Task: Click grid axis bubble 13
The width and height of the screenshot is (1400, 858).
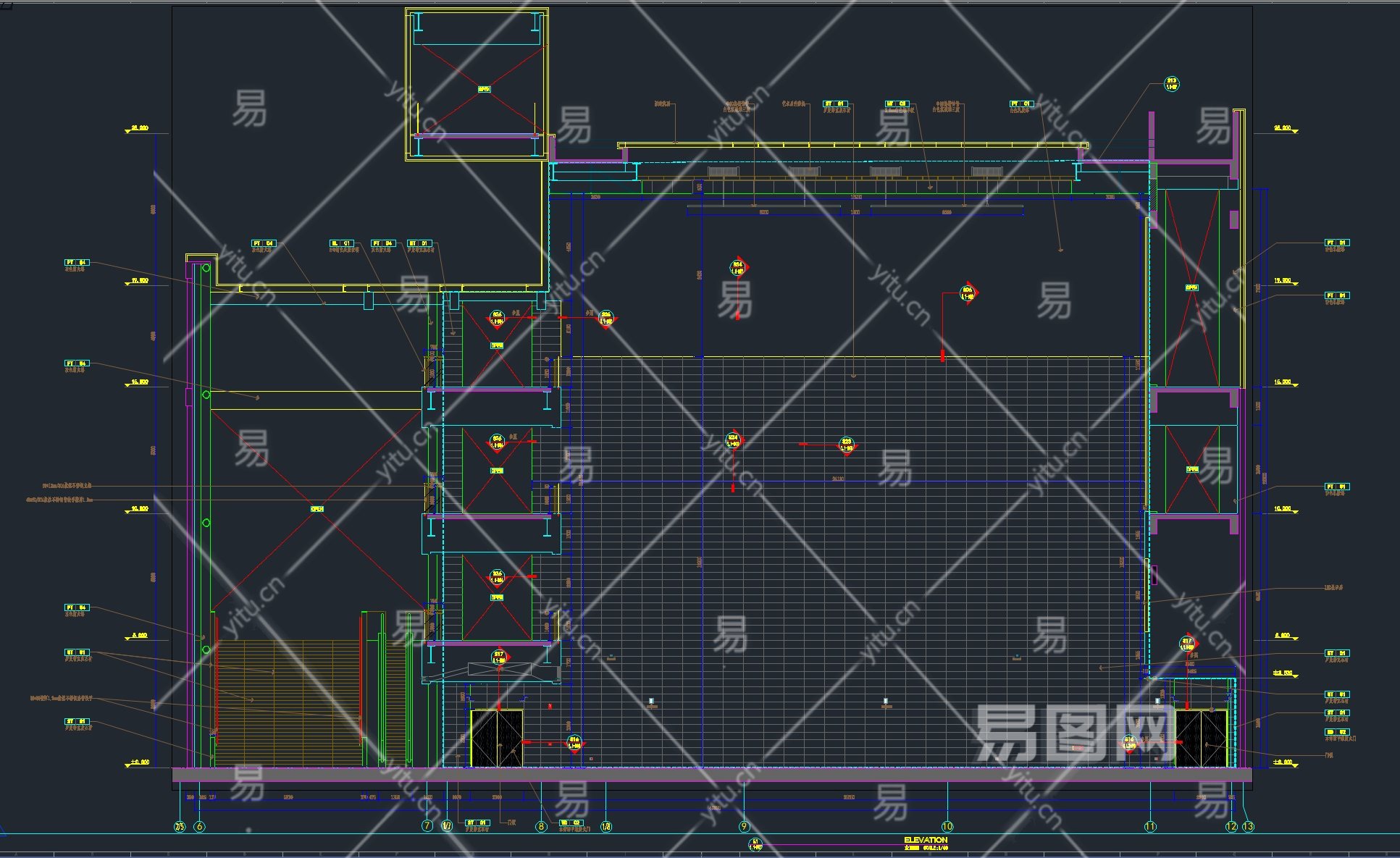Action: 1247,826
